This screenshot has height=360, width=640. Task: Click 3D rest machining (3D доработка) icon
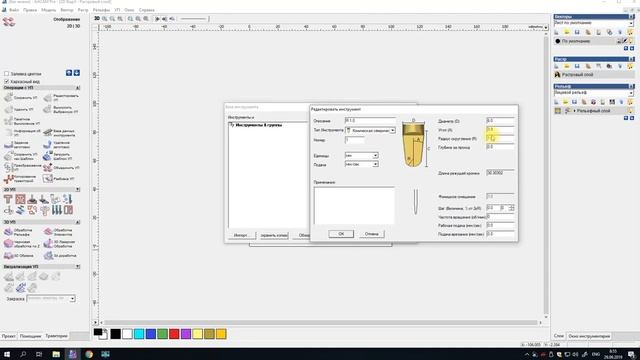point(48,256)
